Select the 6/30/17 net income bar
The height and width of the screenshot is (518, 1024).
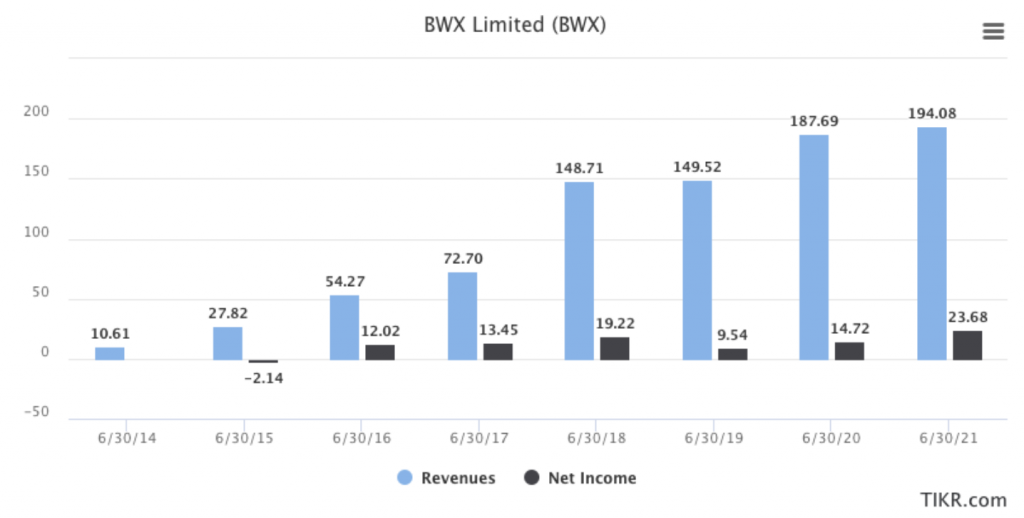click(498, 352)
